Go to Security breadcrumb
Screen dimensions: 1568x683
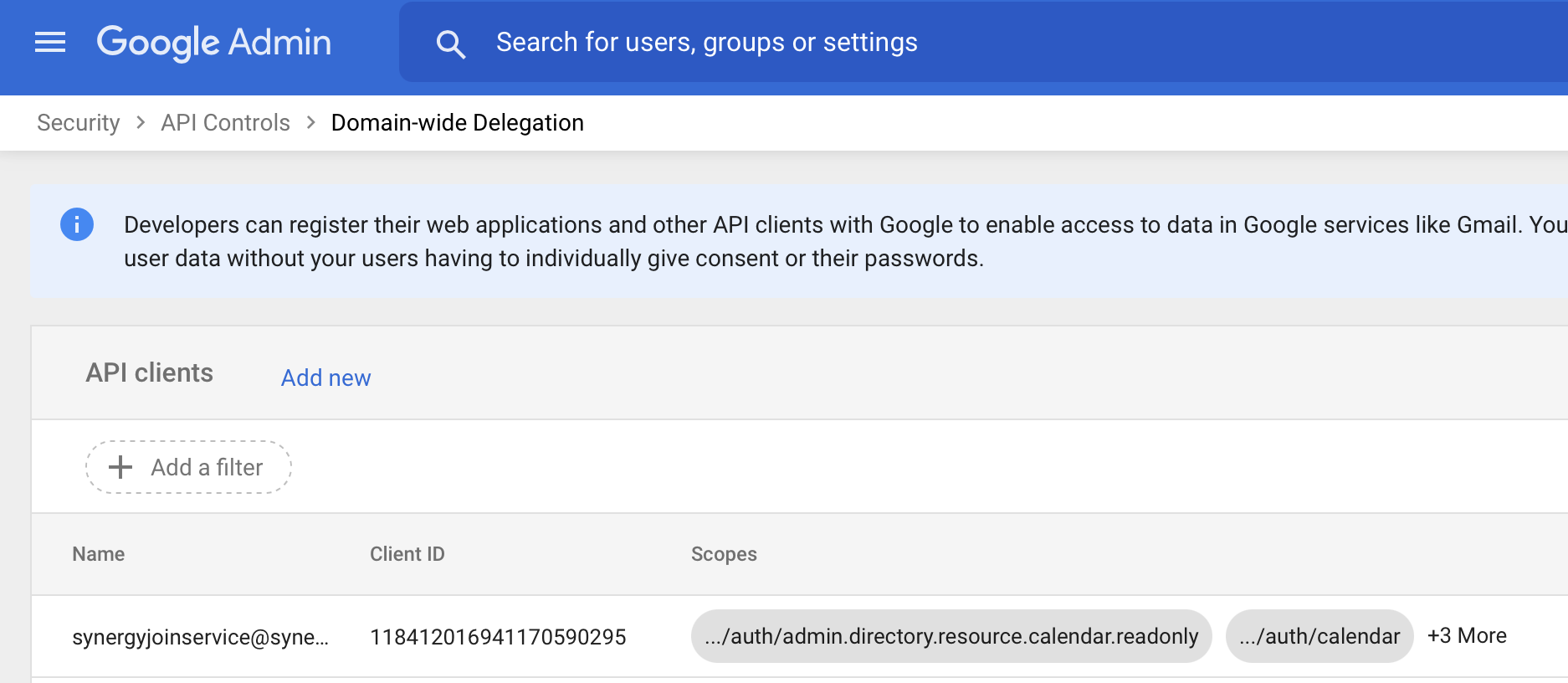pyautogui.click(x=79, y=123)
